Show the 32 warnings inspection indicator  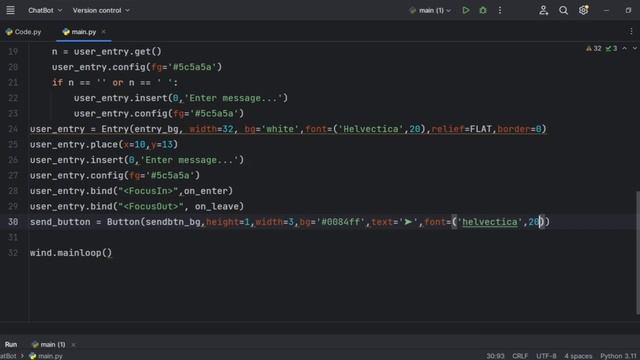593,49
